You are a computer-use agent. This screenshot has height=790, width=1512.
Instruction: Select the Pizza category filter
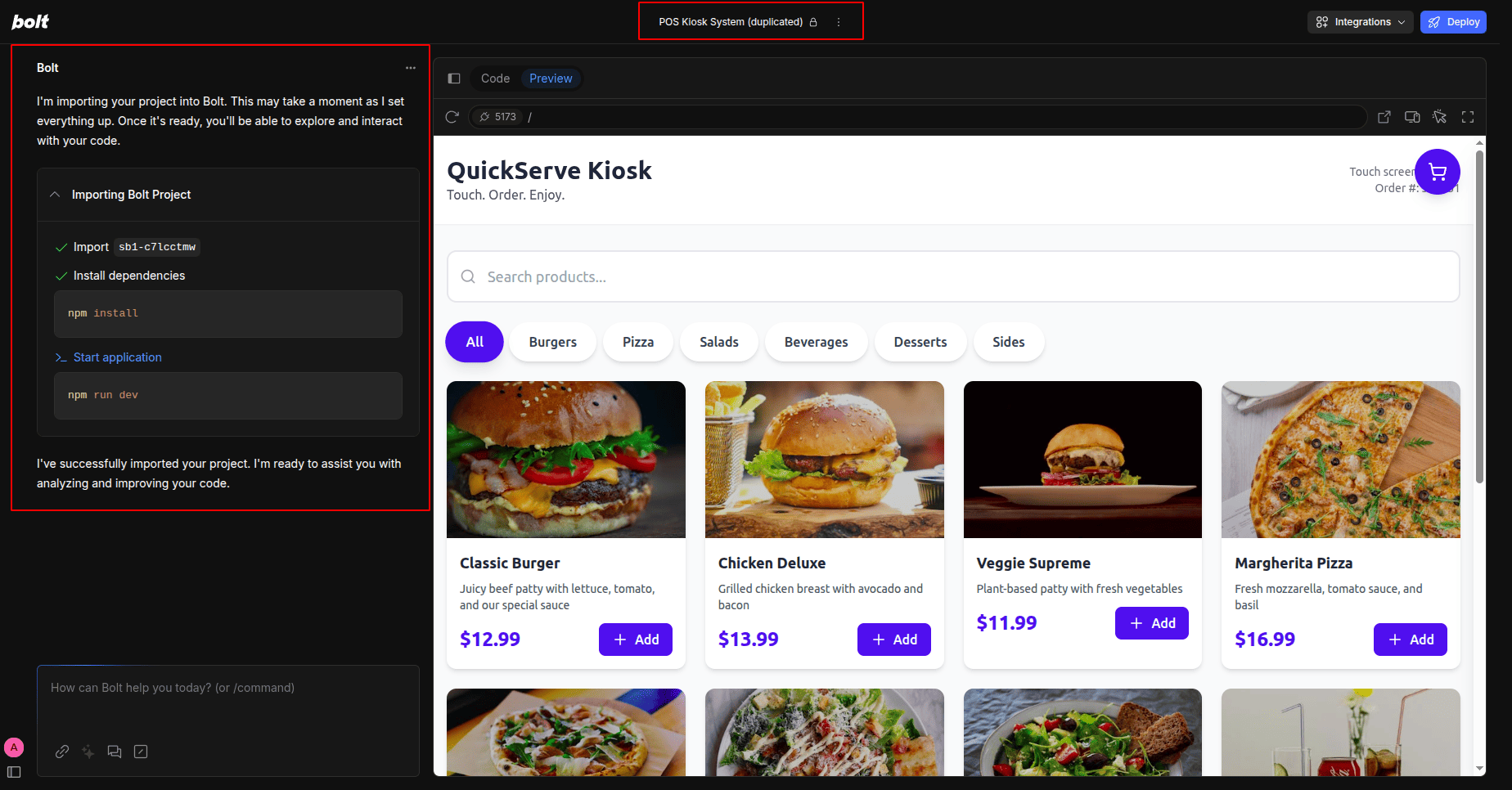tap(638, 342)
